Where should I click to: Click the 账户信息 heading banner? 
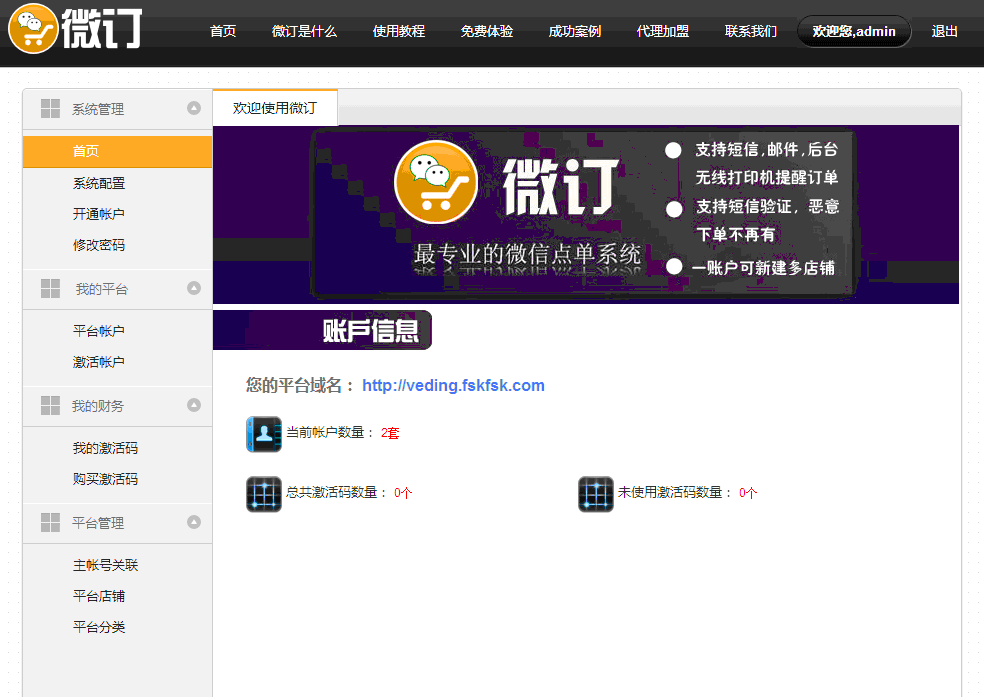pyautogui.click(x=322, y=330)
